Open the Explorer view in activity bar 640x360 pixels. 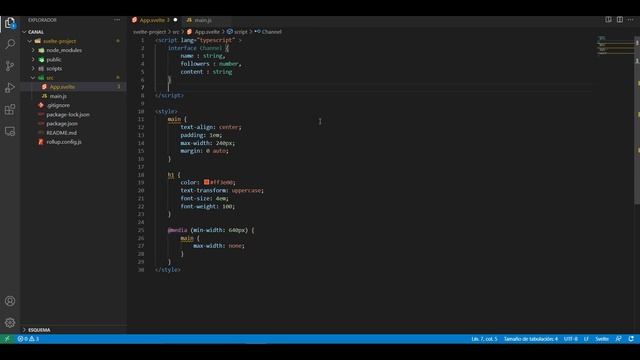[x=10, y=23]
